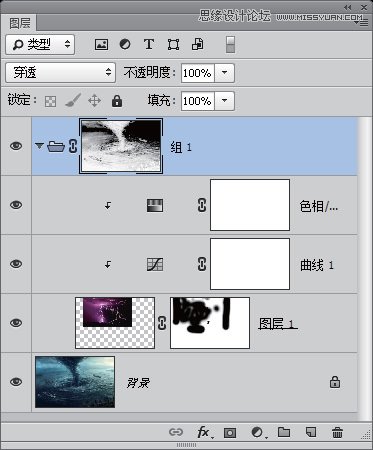The height and width of the screenshot is (450, 373).
Task: Select 图层 1 image thumbnail
Action: [115, 323]
